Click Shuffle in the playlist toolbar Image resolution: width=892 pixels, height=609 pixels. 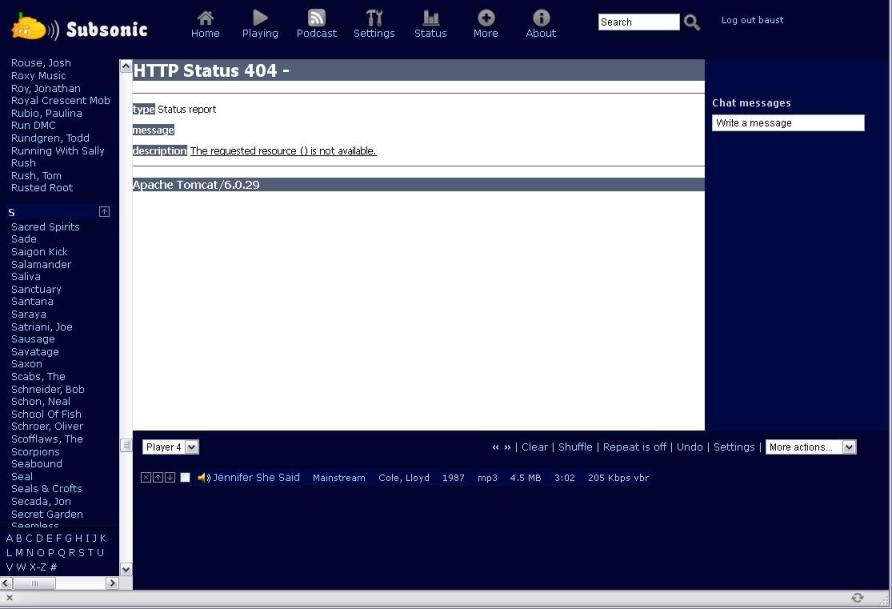[575, 447]
